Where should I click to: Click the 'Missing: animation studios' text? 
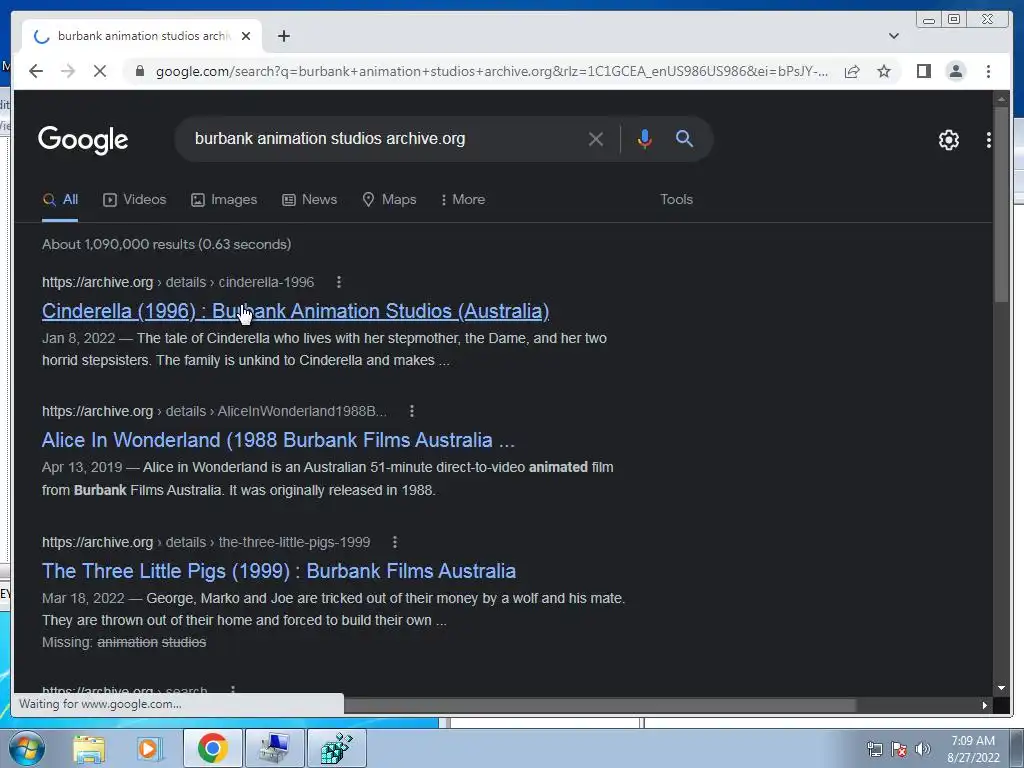(x=124, y=643)
